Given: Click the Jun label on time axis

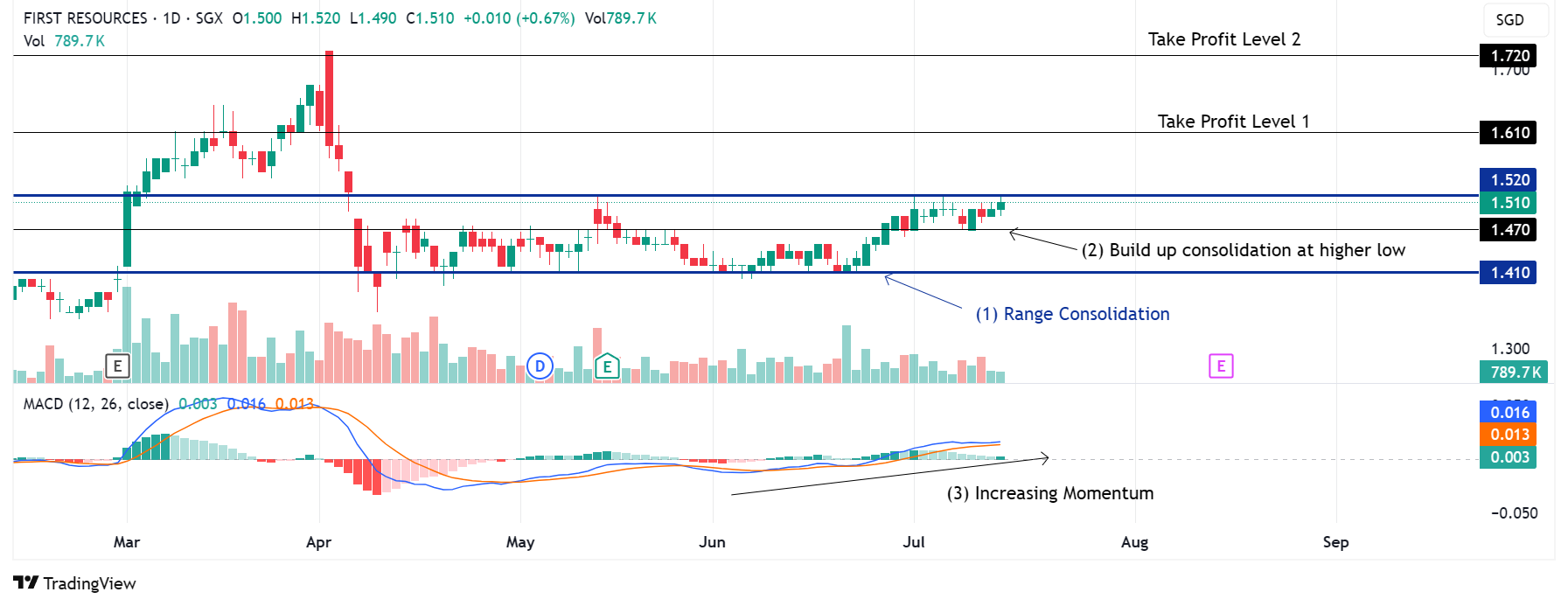Looking at the screenshot, I should coord(713,542).
